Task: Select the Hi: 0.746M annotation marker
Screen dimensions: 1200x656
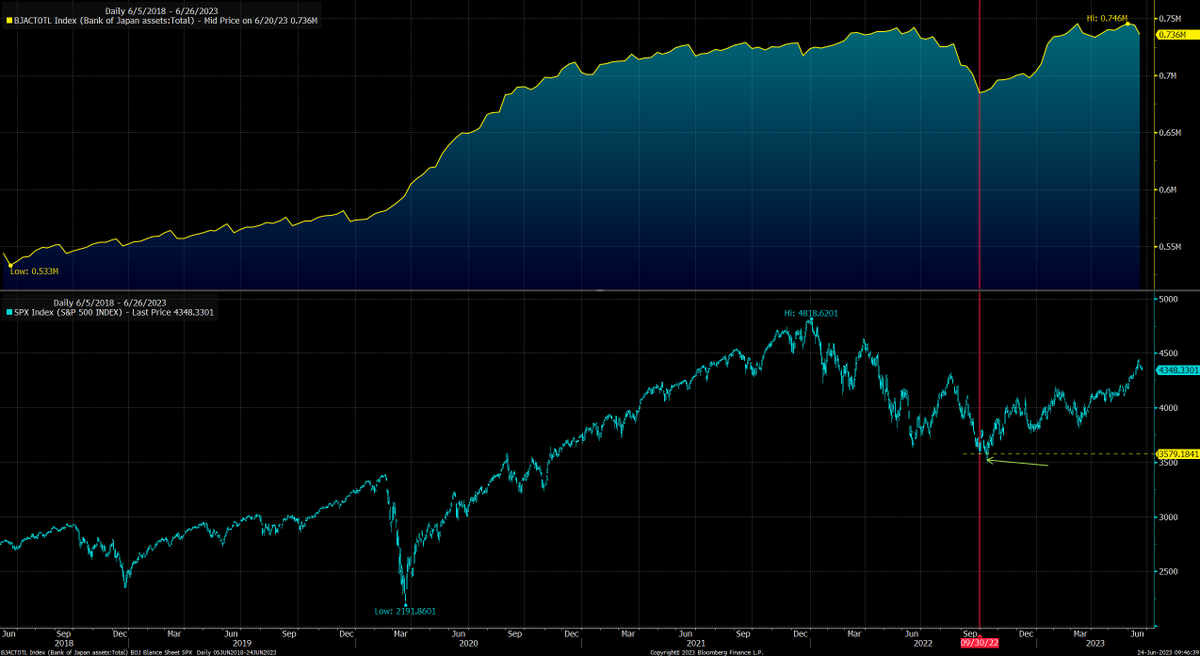Action: point(1109,17)
